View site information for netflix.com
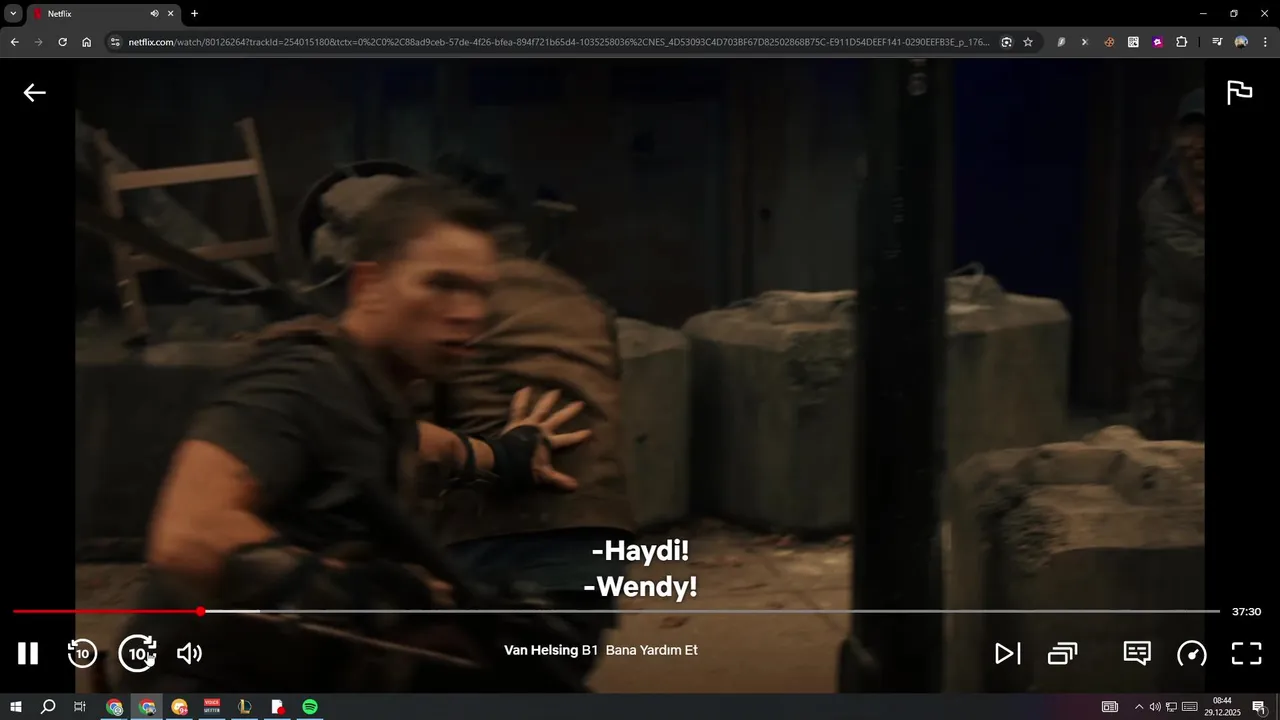Viewport: 1280px width, 720px height. [x=115, y=42]
